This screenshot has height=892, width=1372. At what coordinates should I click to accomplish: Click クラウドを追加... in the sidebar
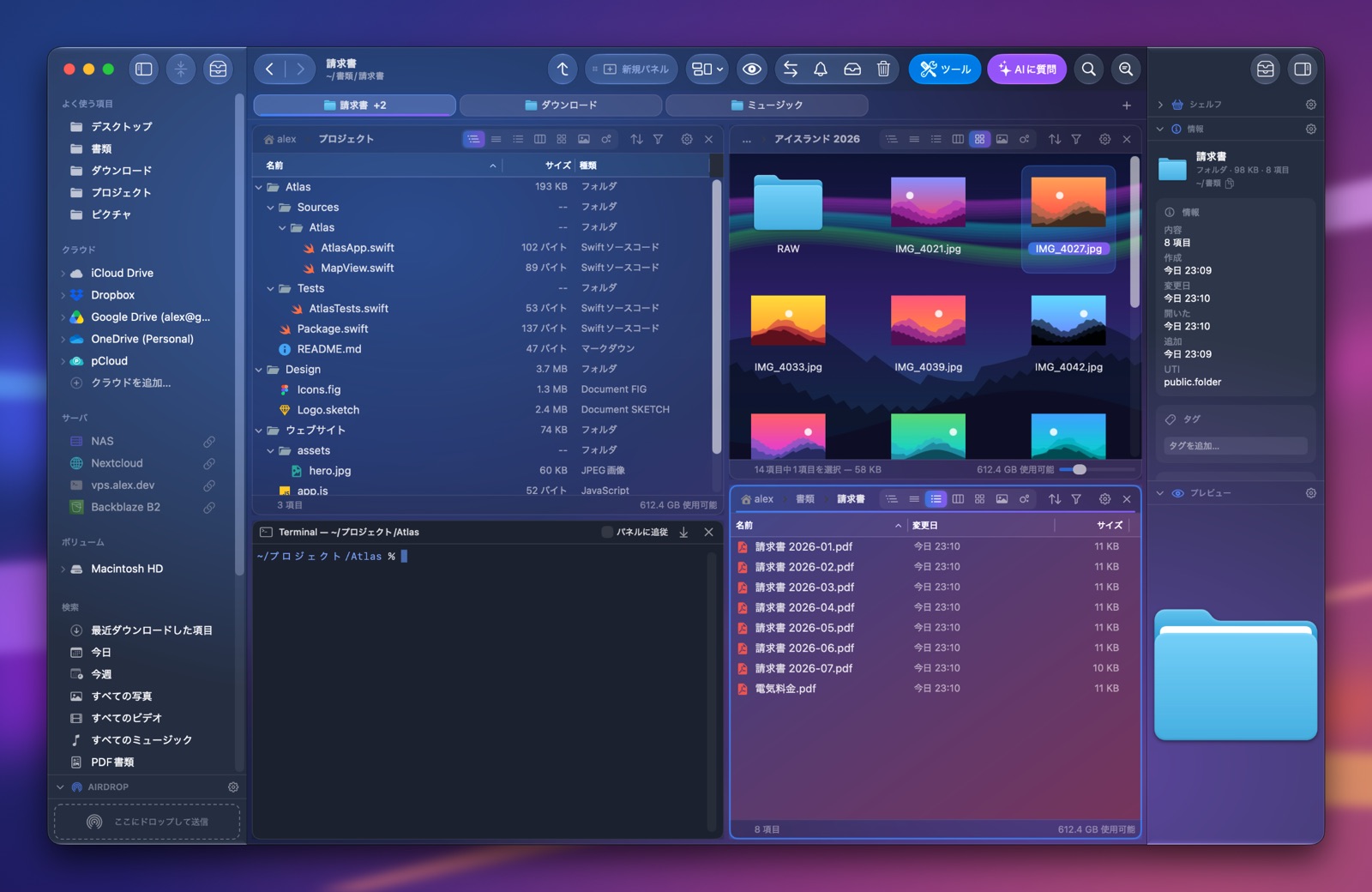click(130, 383)
